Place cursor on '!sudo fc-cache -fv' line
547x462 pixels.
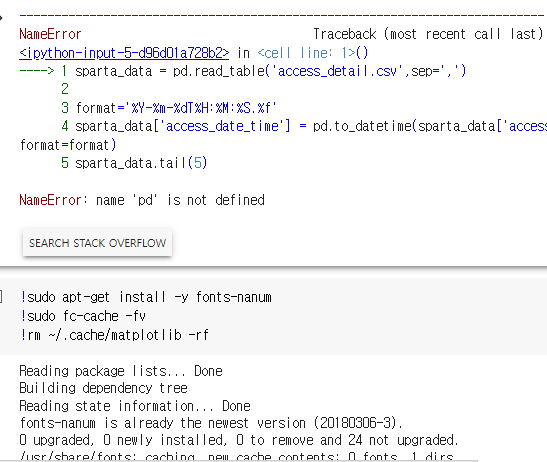click(83, 316)
